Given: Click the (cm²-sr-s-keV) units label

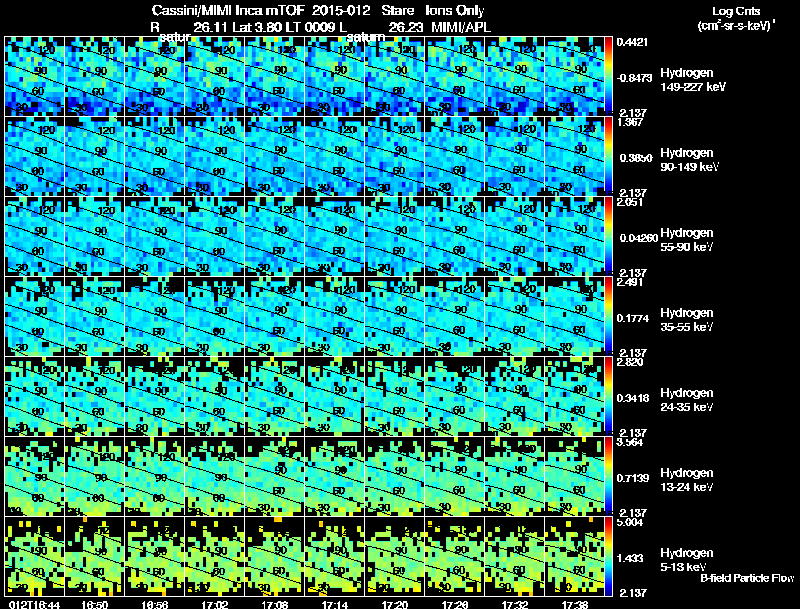Looking at the screenshot, I should pos(736,25).
